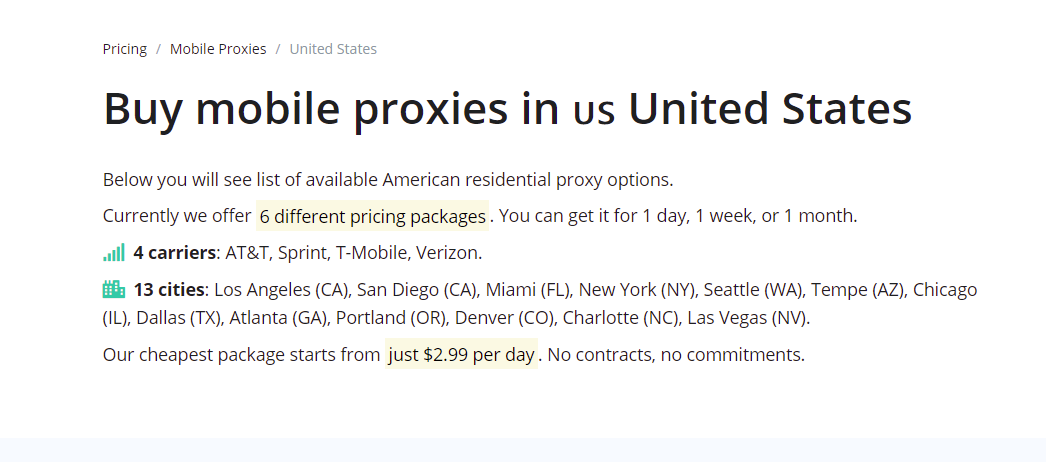The height and width of the screenshot is (462, 1046).
Task: Click the highlighted '6 different pricing packages' text
Action: coord(373,216)
